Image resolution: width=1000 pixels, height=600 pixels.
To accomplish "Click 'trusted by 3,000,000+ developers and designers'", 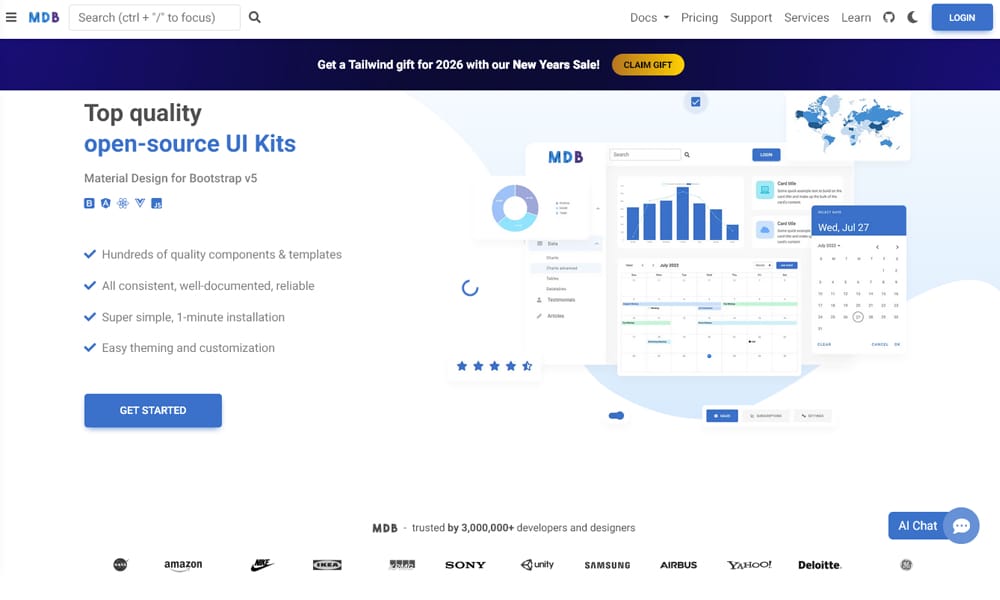I will (523, 527).
